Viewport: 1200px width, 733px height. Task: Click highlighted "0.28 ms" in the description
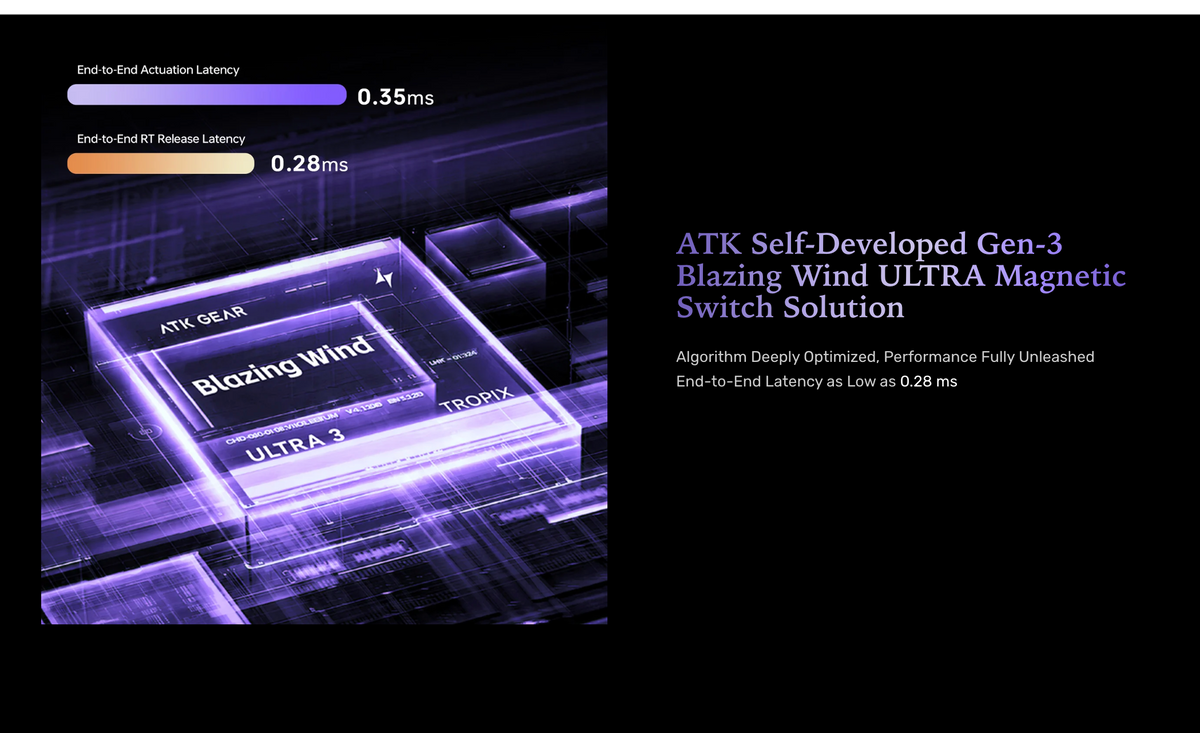point(928,382)
